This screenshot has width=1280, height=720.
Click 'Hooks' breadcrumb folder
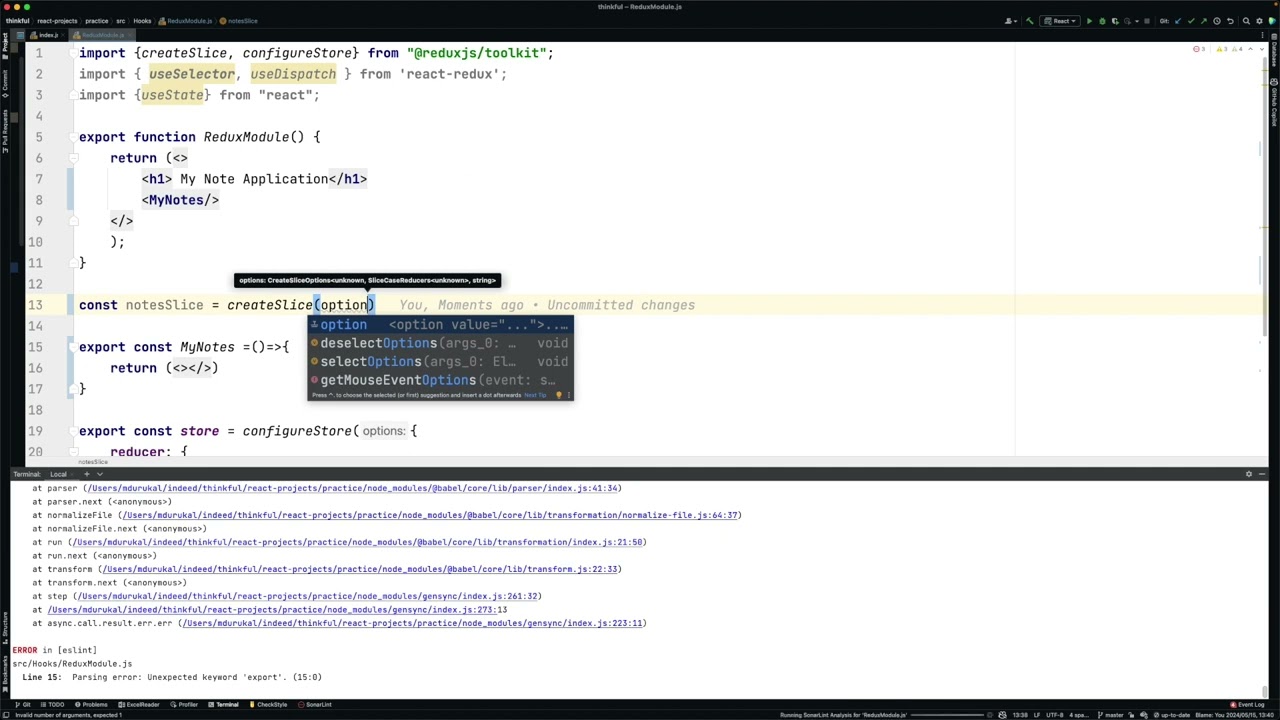coord(142,21)
